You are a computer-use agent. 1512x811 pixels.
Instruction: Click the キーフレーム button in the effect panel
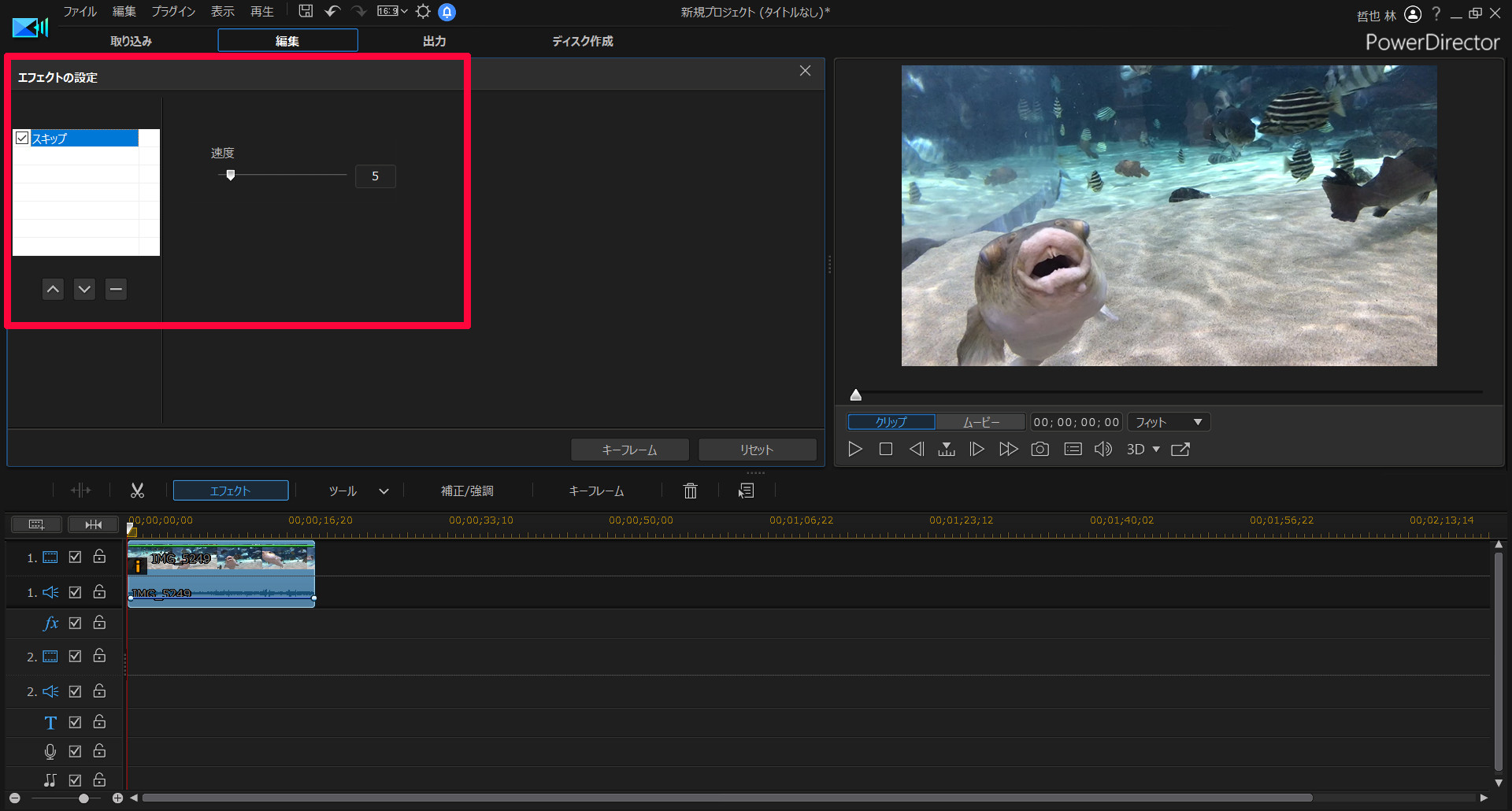coord(629,449)
